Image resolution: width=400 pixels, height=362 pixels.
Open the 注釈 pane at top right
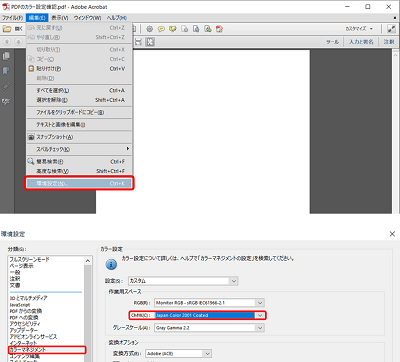[x=389, y=42]
